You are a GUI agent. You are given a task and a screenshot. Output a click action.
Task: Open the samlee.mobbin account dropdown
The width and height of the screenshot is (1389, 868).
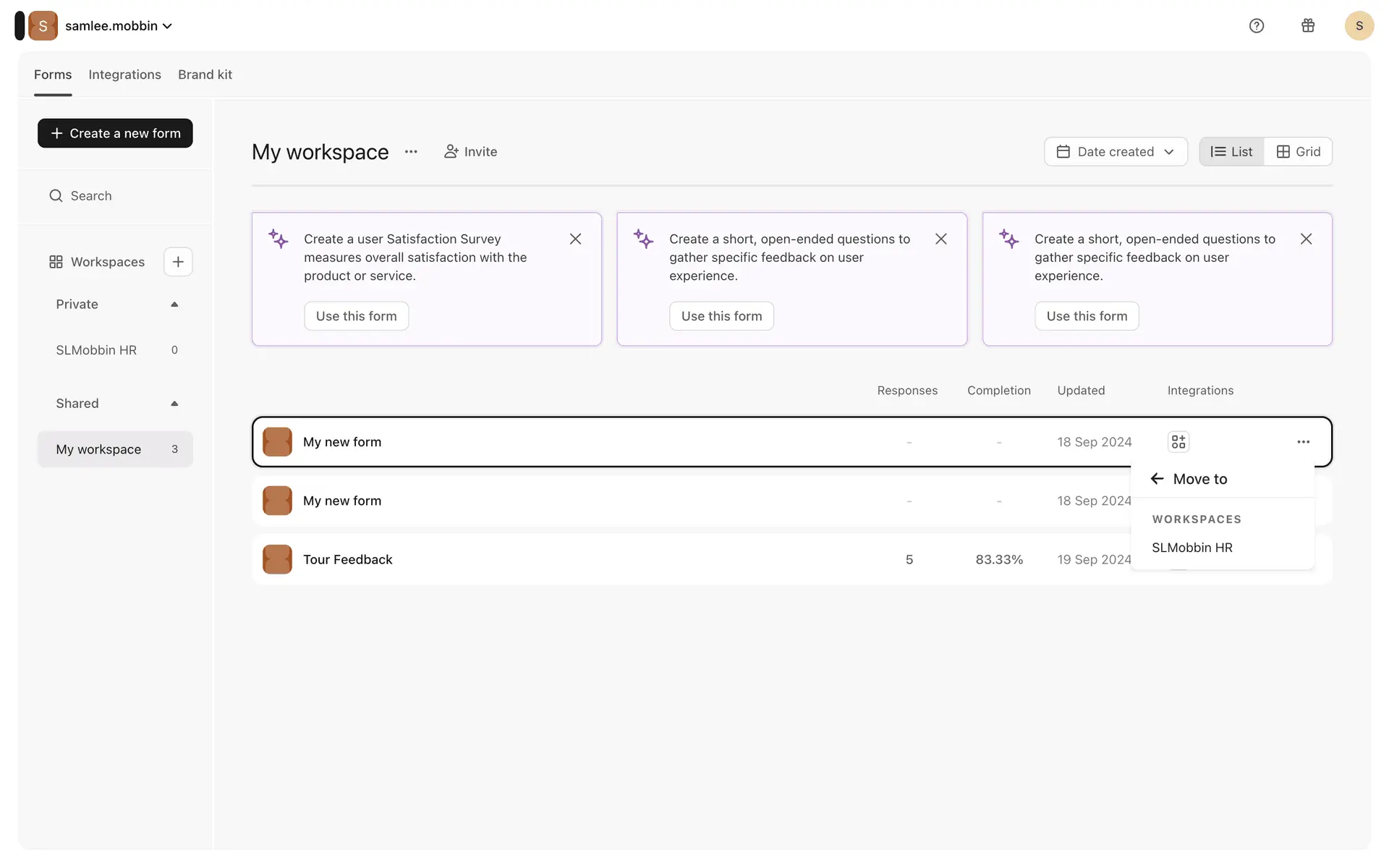(119, 26)
